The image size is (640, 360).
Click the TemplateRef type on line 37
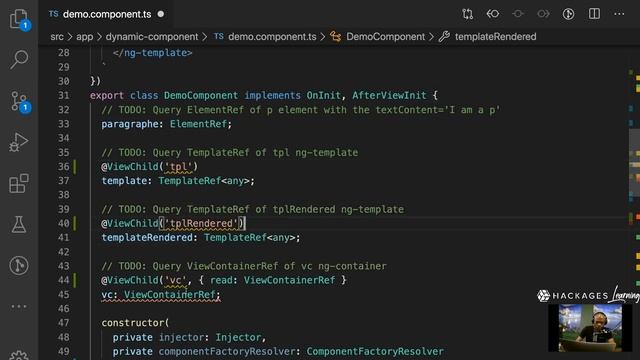coord(189,181)
